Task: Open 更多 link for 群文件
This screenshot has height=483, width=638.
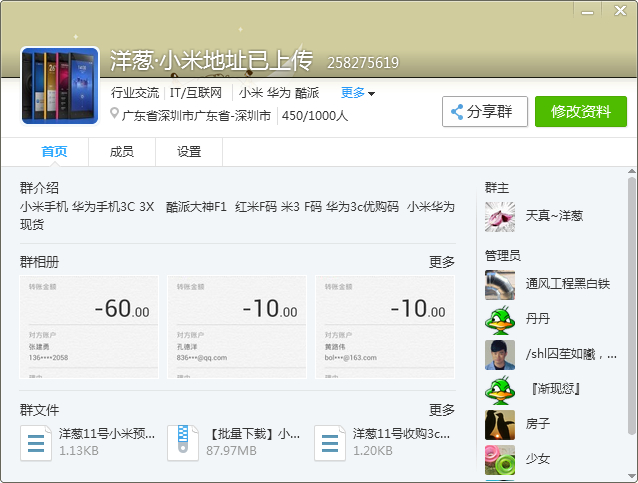Action: [441, 410]
